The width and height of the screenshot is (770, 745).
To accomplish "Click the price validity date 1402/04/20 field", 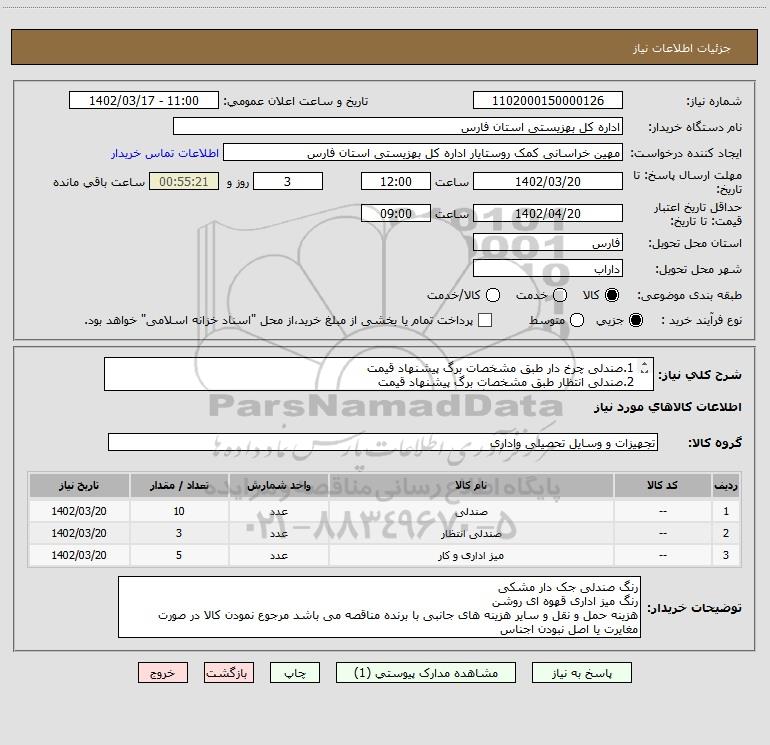I will (x=548, y=214).
